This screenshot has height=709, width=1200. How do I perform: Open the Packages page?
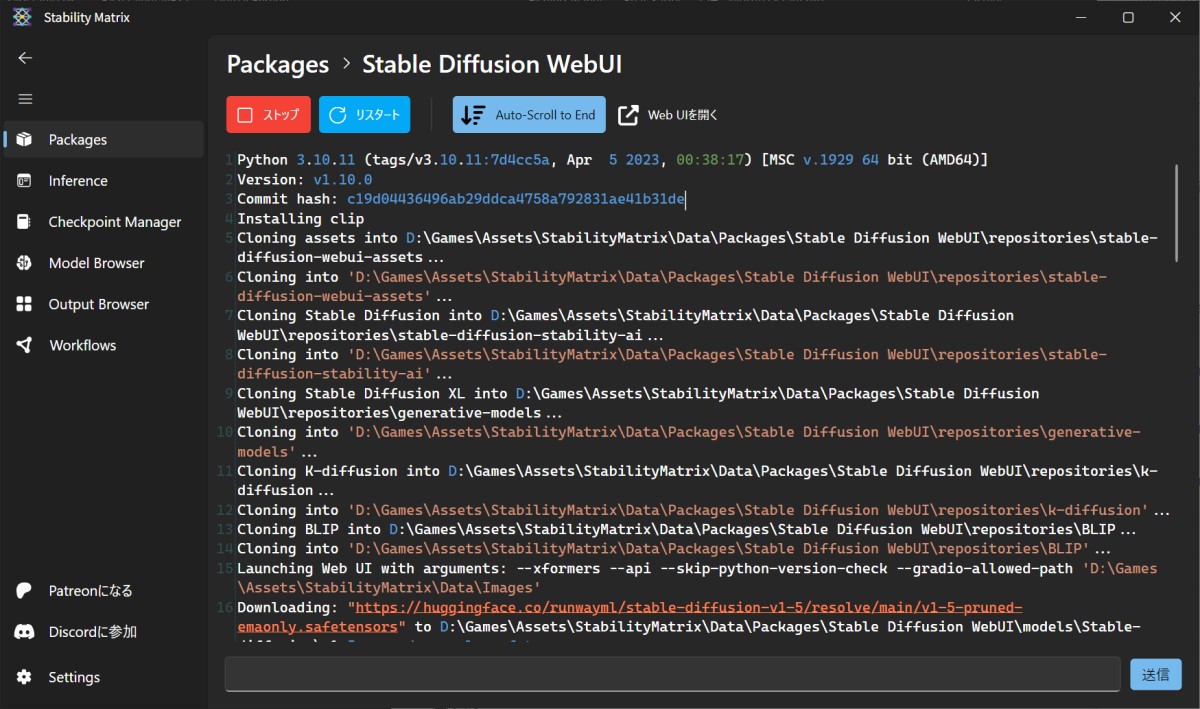pyautogui.click(x=104, y=140)
